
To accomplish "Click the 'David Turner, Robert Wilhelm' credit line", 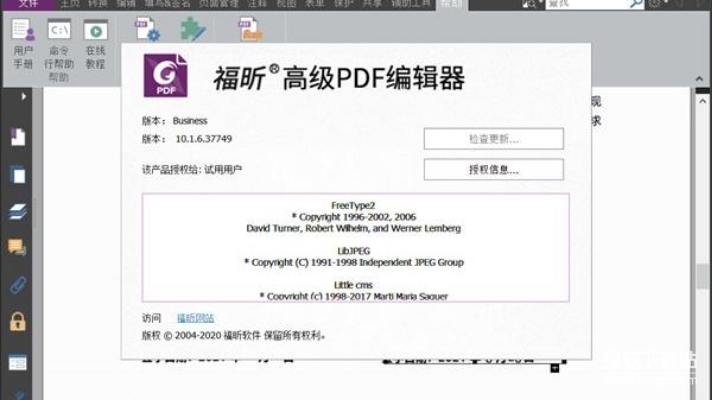I will [353, 228].
